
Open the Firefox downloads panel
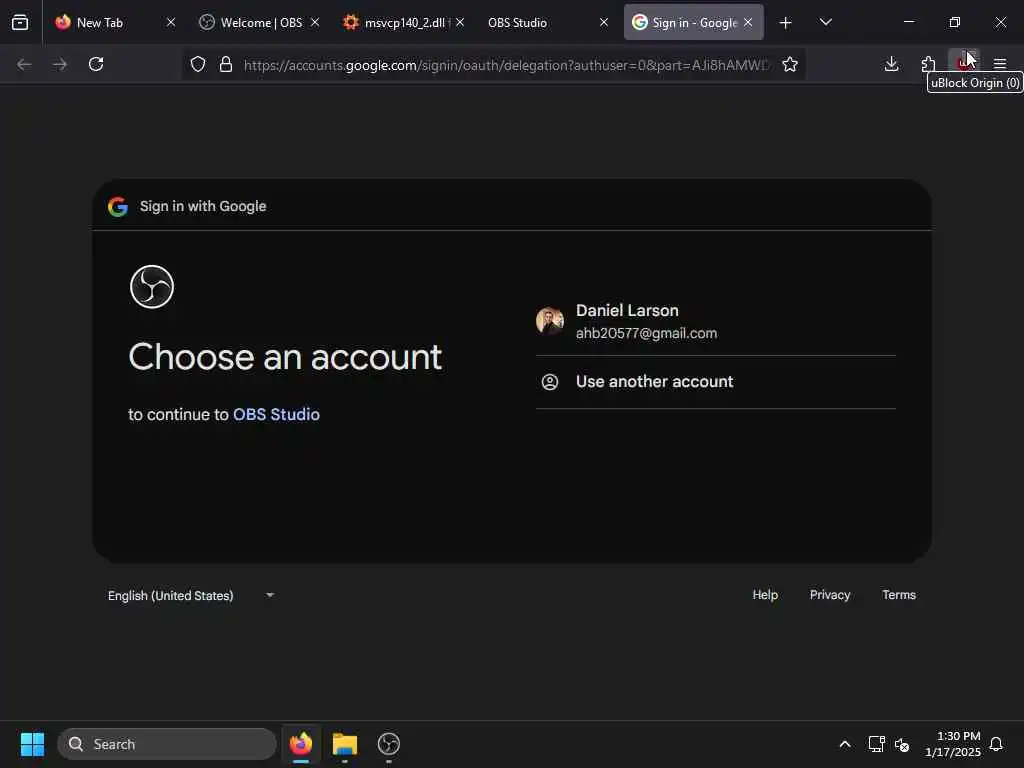[891, 64]
